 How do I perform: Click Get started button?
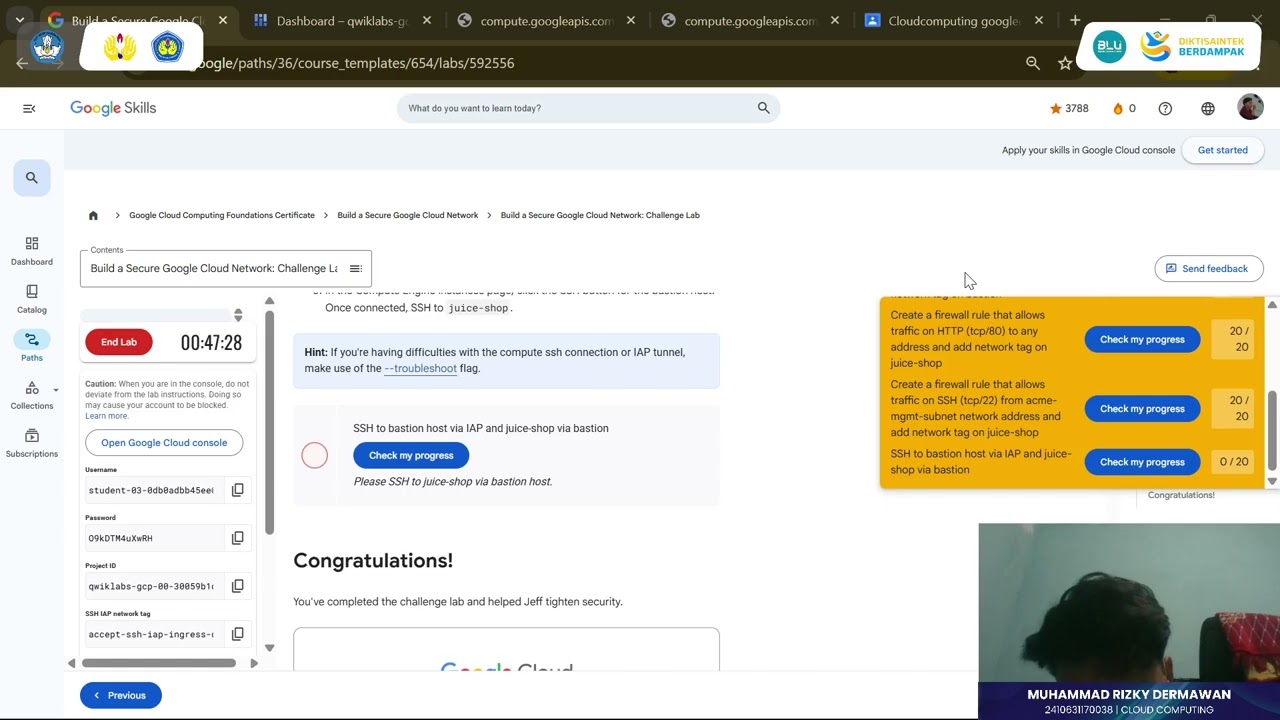point(1222,150)
